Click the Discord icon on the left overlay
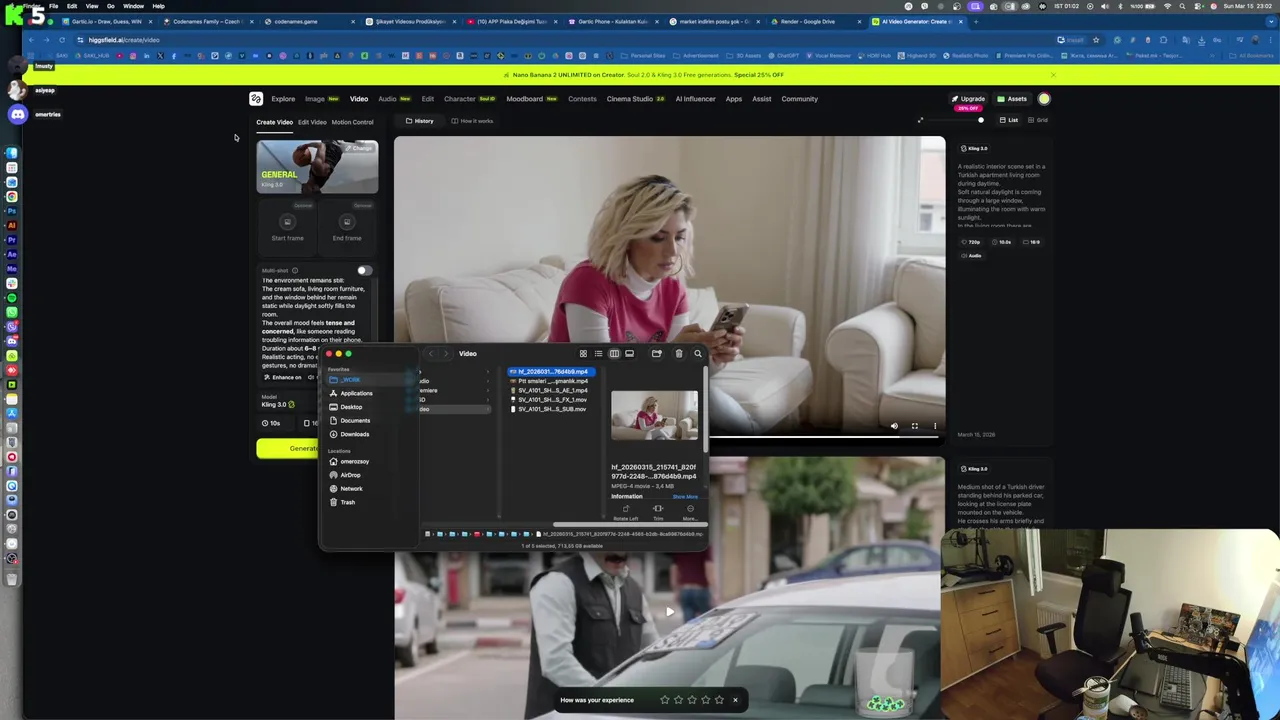This screenshot has height=720, width=1280. point(17,115)
